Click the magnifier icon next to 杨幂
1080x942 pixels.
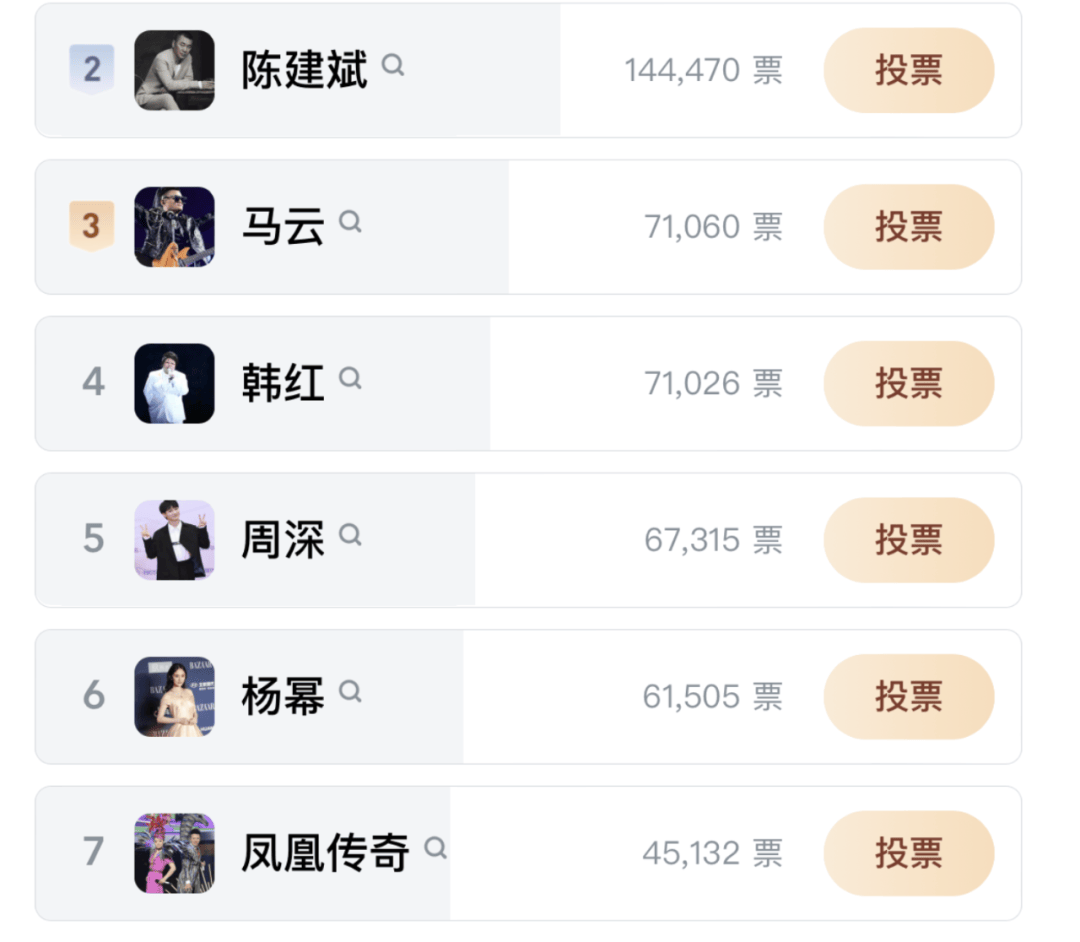click(350, 691)
